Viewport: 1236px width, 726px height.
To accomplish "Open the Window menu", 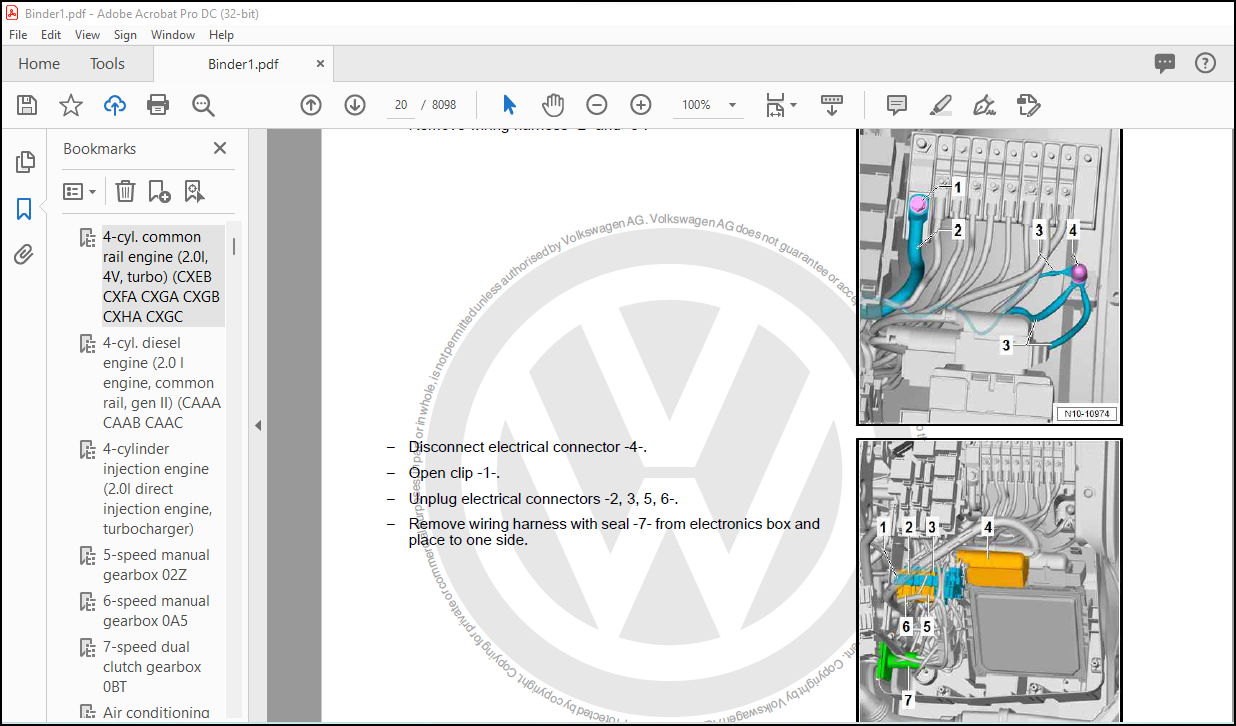I will pyautogui.click(x=173, y=34).
